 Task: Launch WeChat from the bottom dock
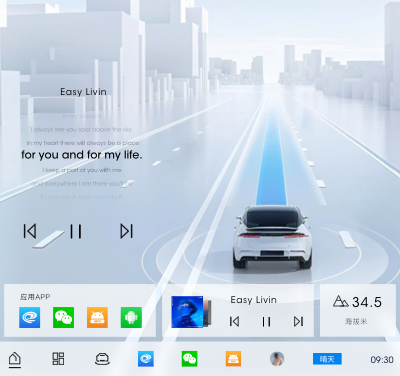point(190,359)
